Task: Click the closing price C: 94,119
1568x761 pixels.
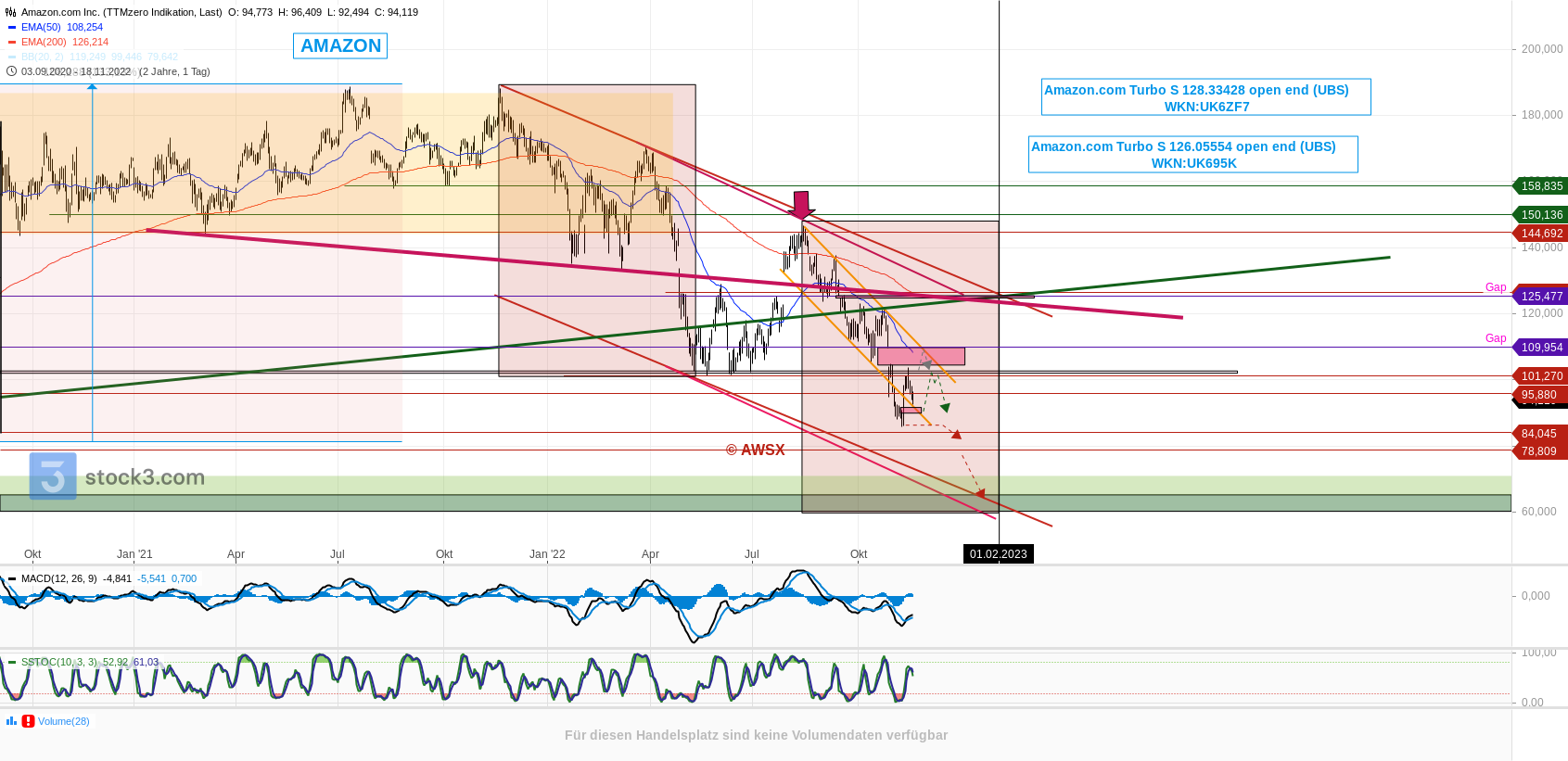Action: tap(396, 12)
